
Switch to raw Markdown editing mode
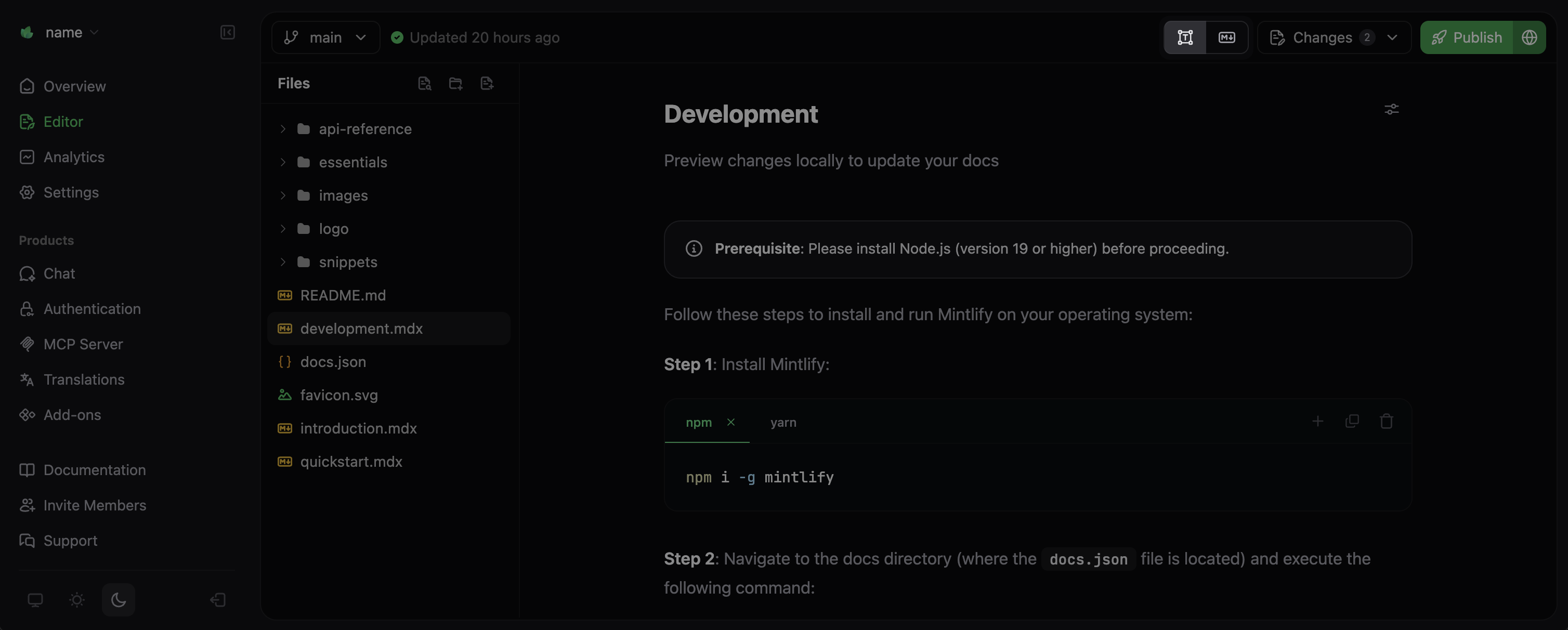1227,37
